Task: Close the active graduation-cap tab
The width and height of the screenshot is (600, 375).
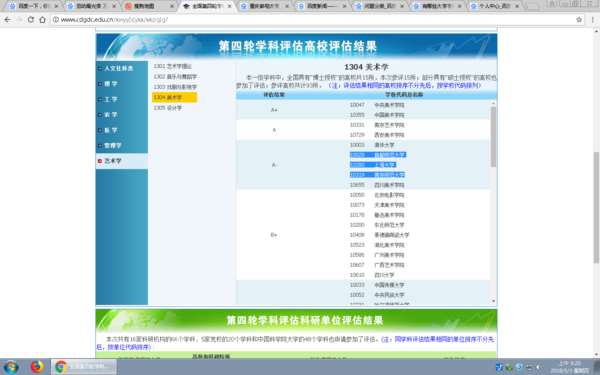Action: [230, 6]
